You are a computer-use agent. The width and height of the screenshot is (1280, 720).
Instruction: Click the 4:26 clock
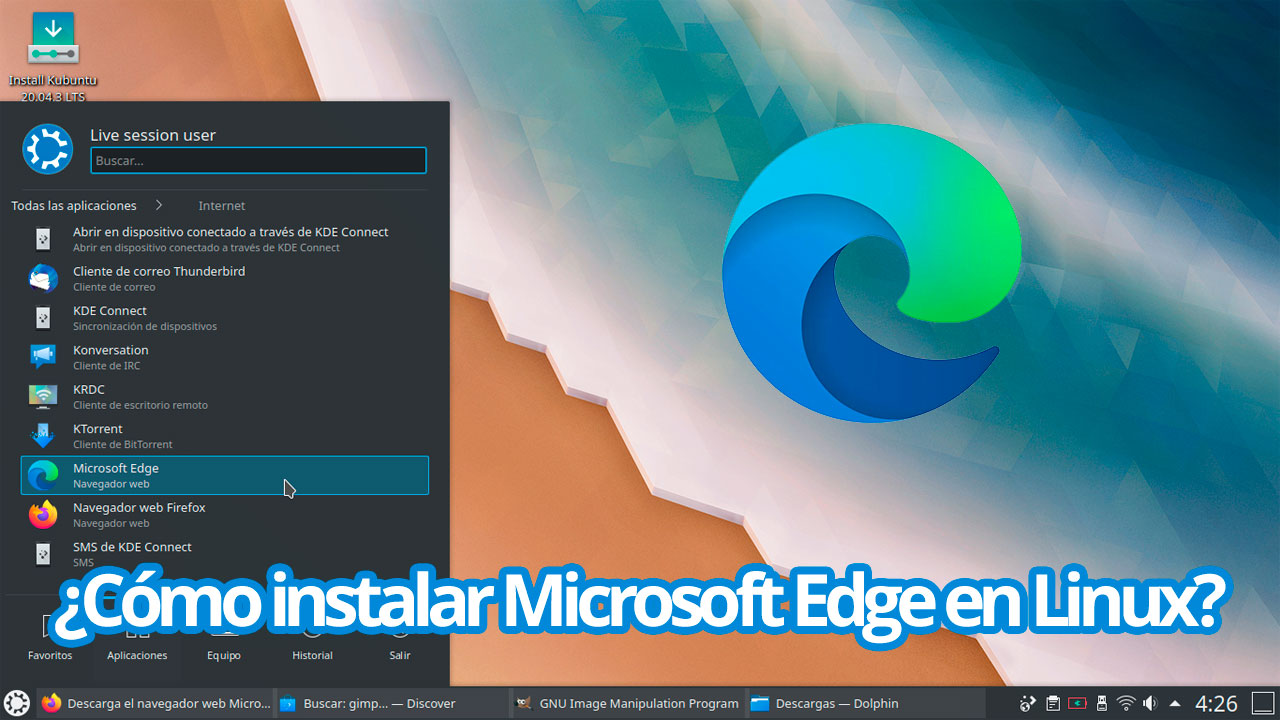1216,704
